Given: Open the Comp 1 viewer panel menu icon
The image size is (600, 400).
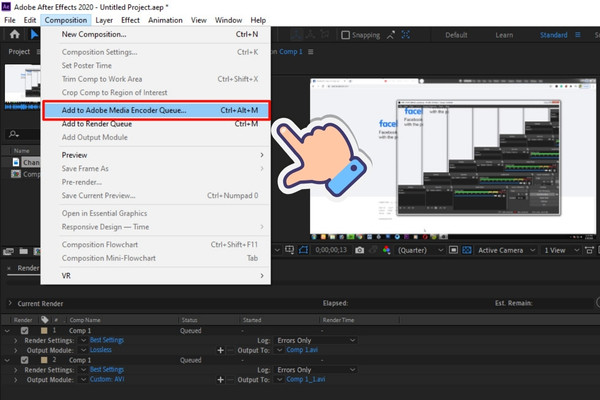Looking at the screenshot, I should click(311, 52).
